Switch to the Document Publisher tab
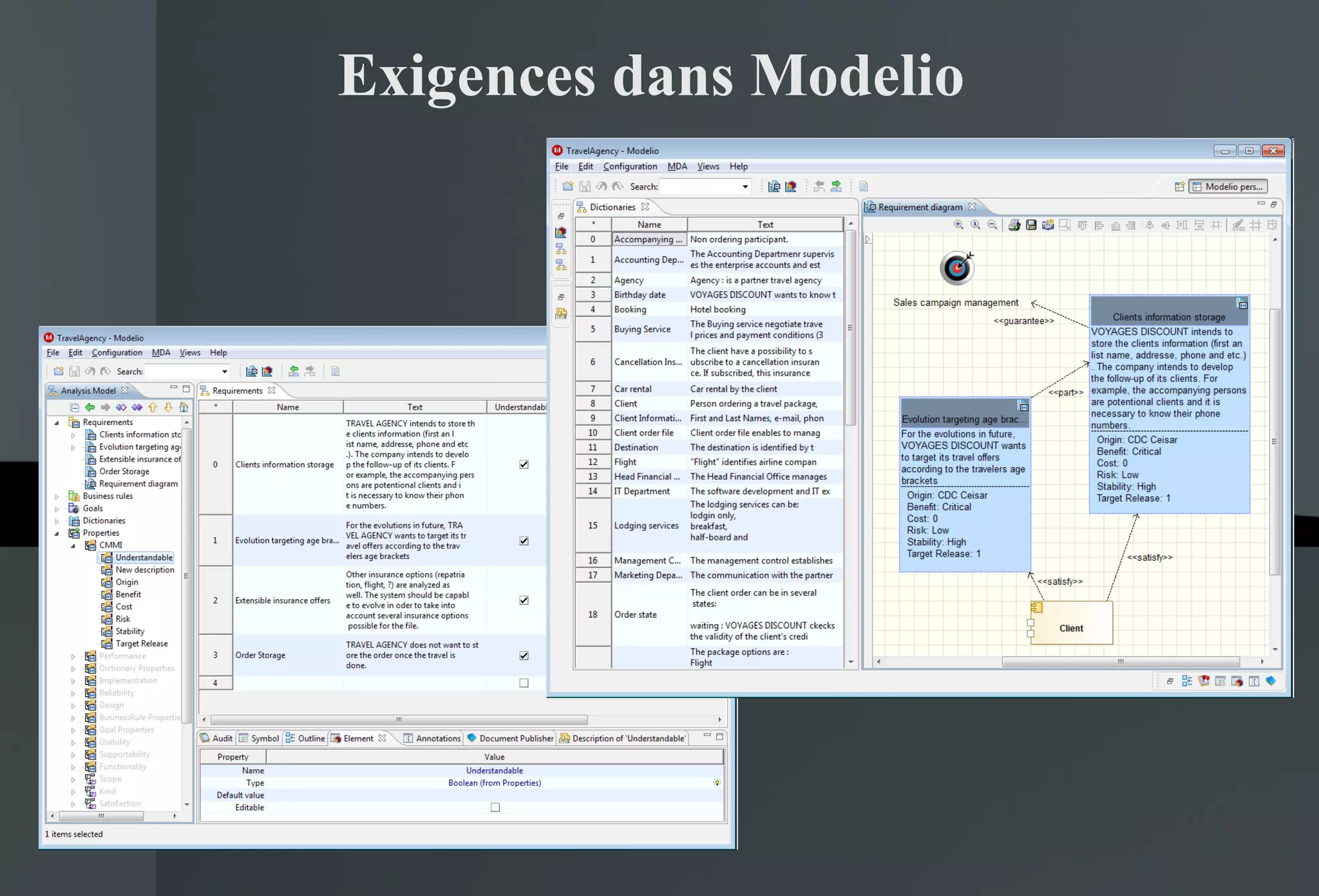This screenshot has width=1319, height=896. 510,738
